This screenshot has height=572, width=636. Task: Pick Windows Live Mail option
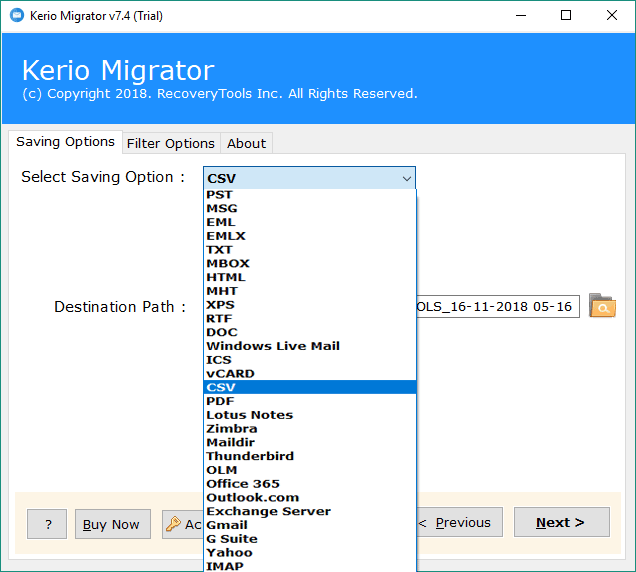click(x=310, y=346)
